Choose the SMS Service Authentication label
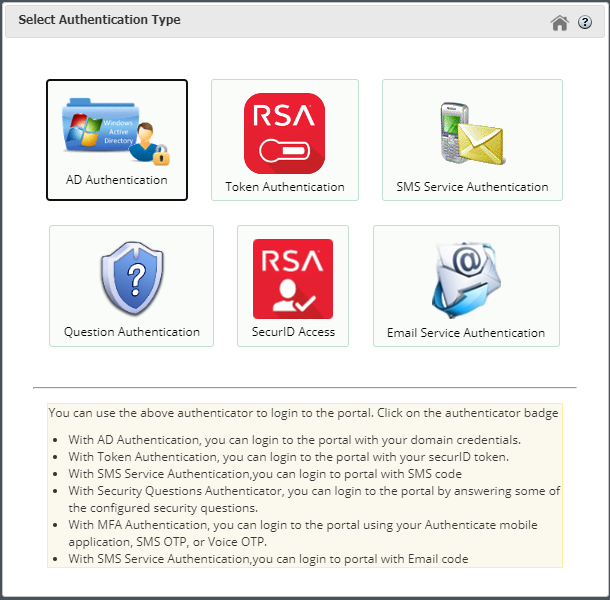This screenshot has width=610, height=600. coord(472,187)
